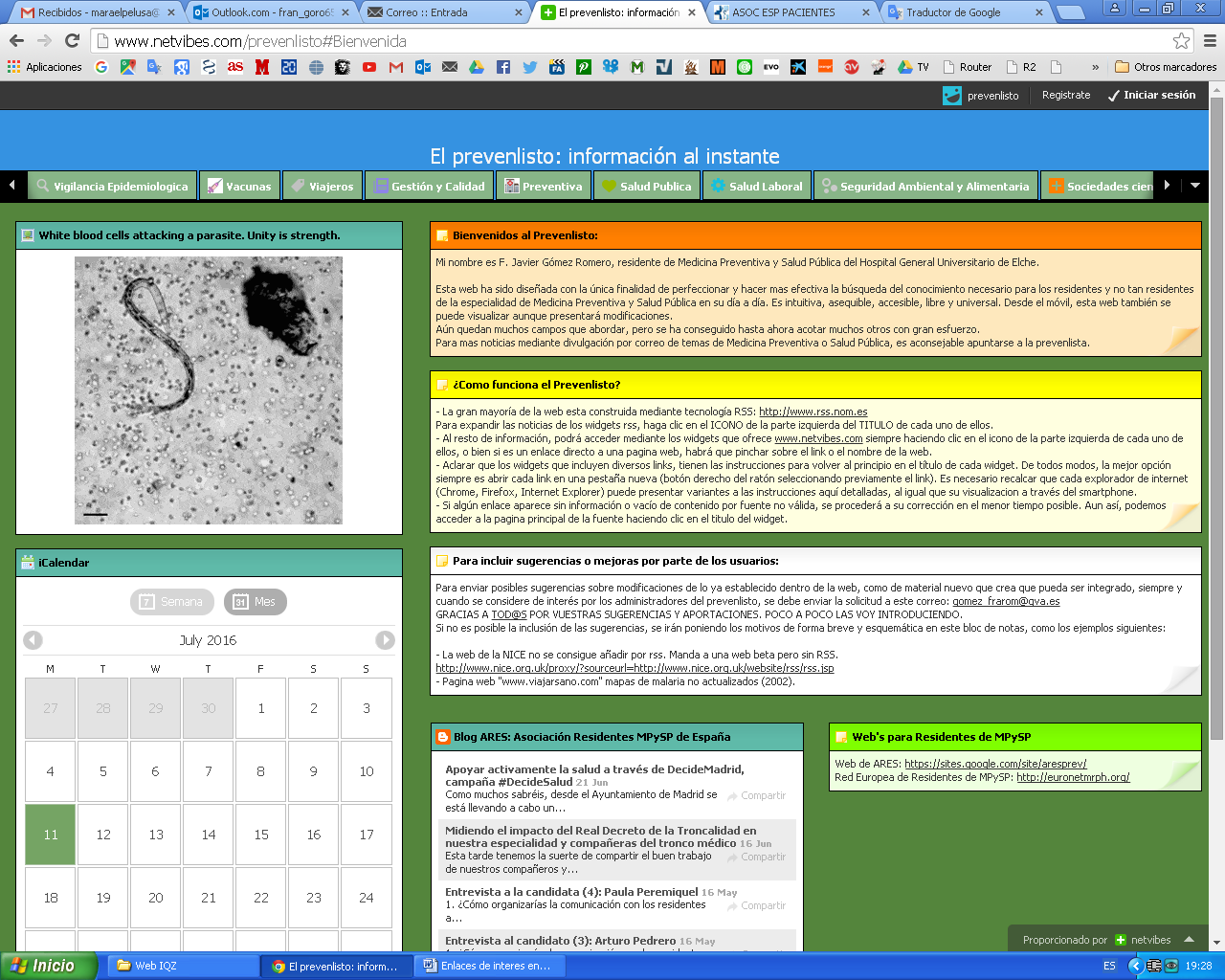Image resolution: width=1225 pixels, height=980 pixels.
Task: Click the iCalendar widget icon
Action: (x=28, y=563)
